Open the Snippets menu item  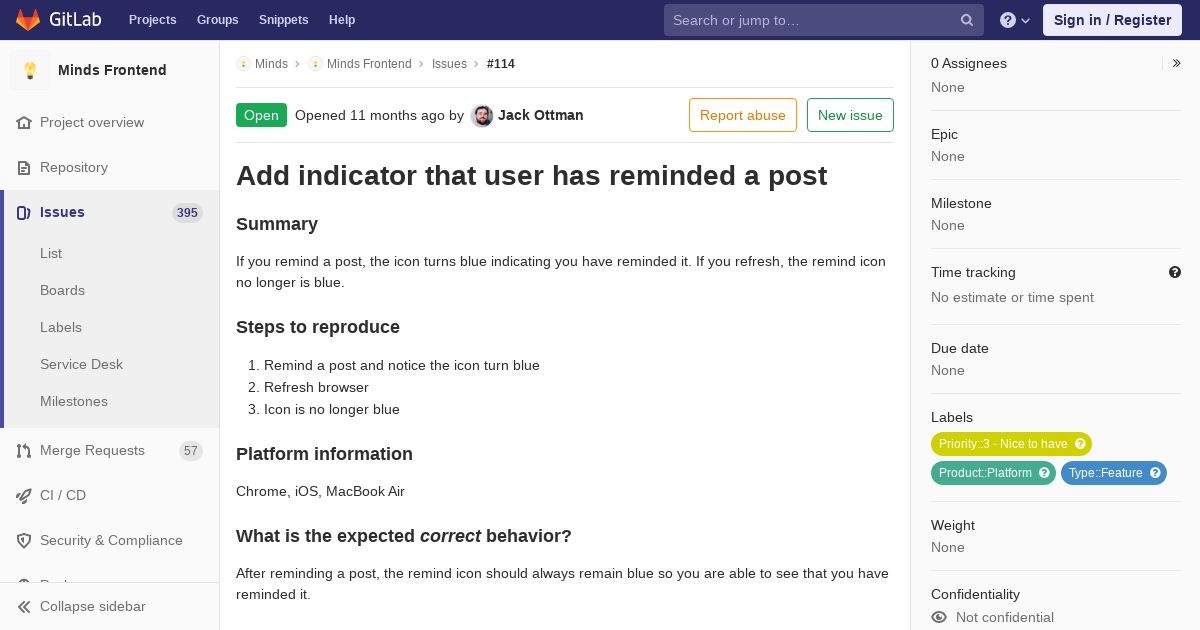pos(284,20)
